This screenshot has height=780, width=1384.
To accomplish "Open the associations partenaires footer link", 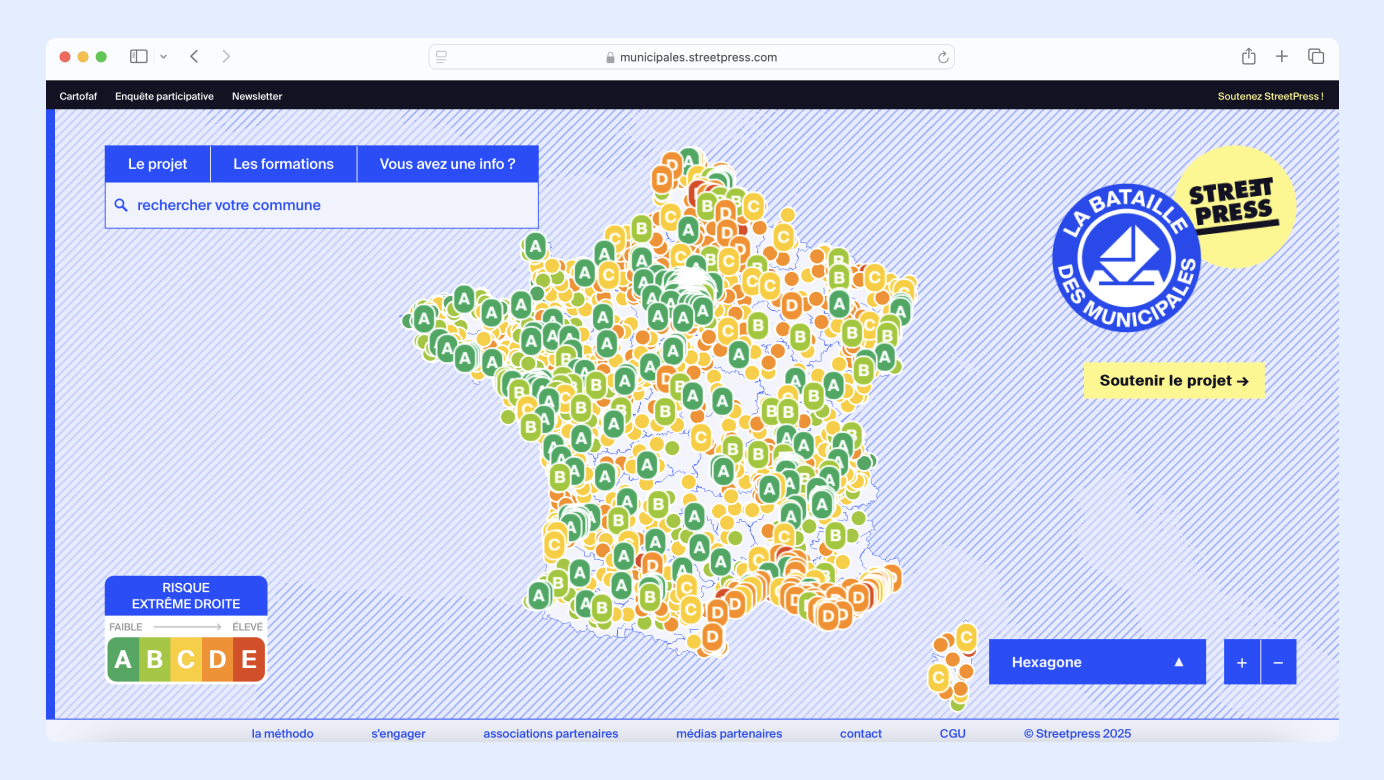I will click(x=551, y=734).
